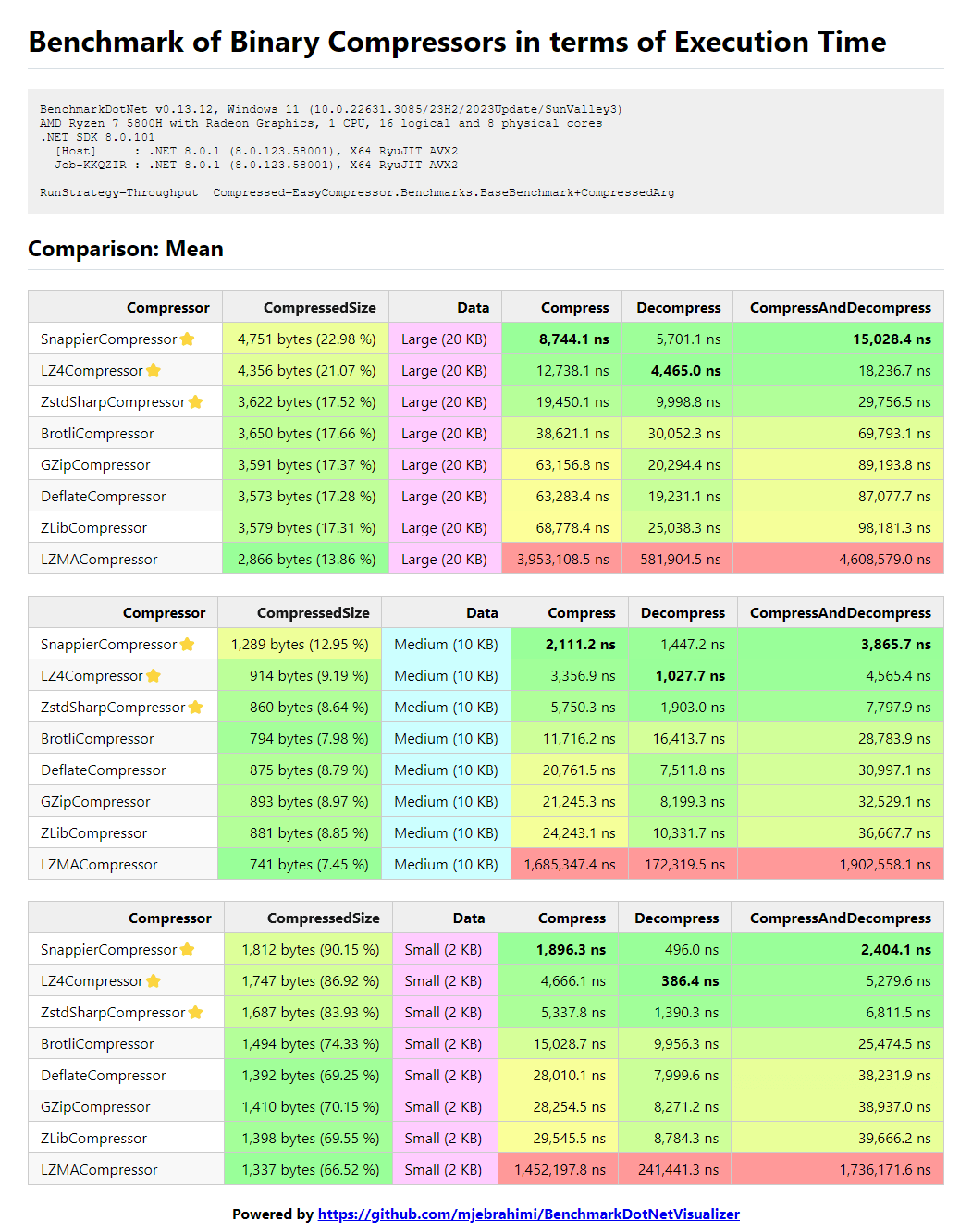Image resolution: width=972 pixels, height=1232 pixels.
Task: Click the star beside SnappierCompressor in Small table
Action: pos(188,950)
